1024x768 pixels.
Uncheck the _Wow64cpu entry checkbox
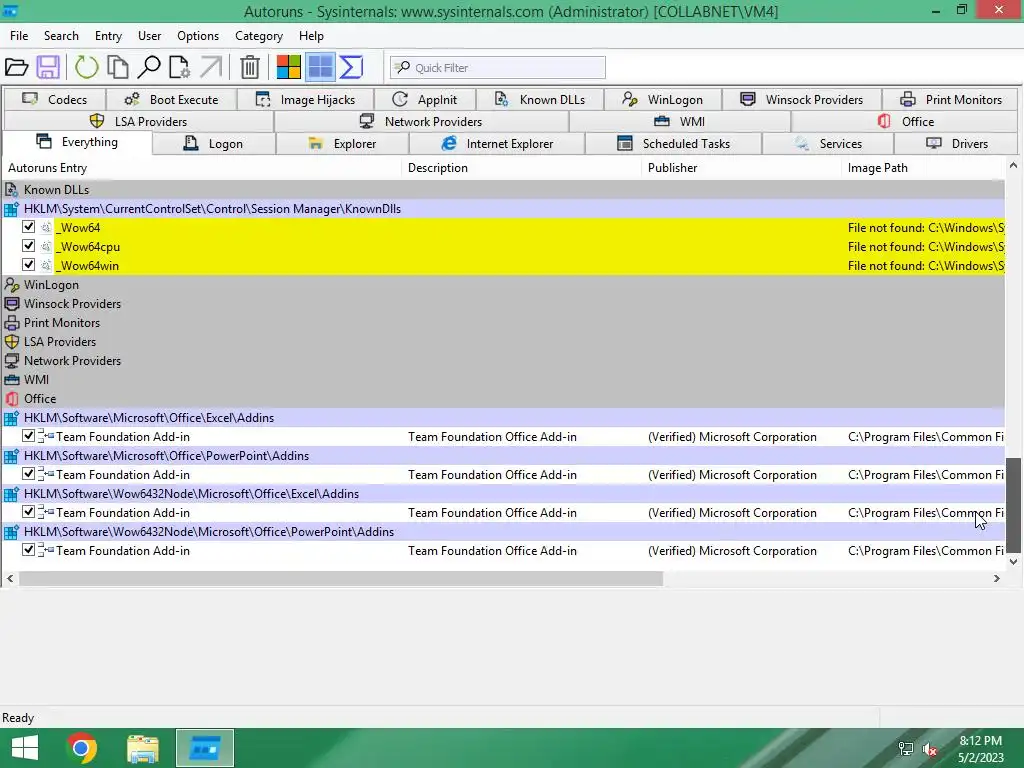[28, 246]
